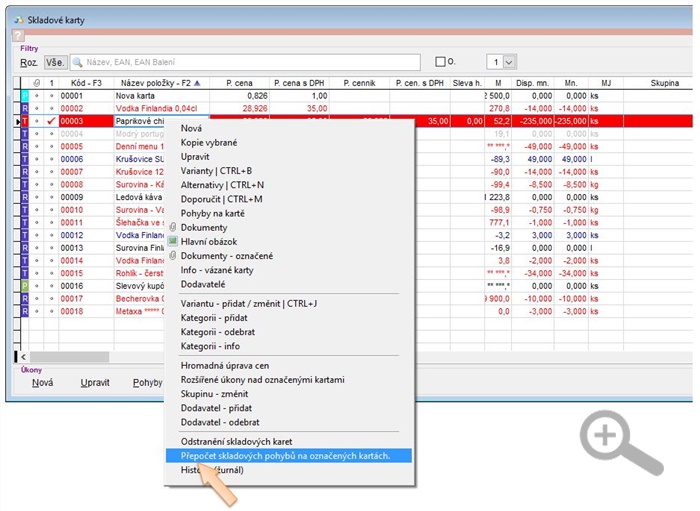Open Rozšířené úkony nad označenými kartami

pos(262,380)
